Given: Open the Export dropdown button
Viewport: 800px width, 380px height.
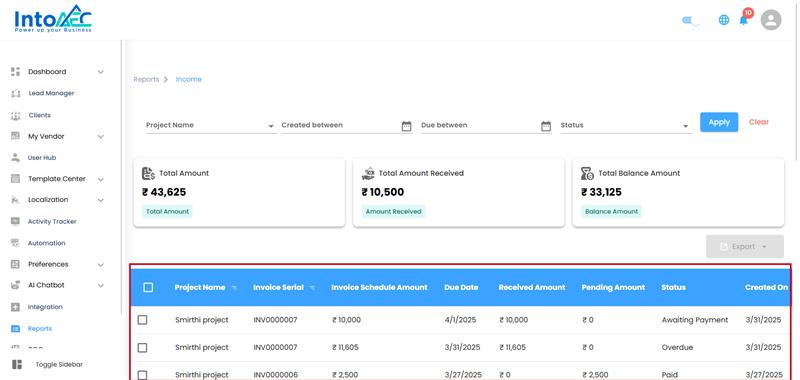Looking at the screenshot, I should (745, 246).
